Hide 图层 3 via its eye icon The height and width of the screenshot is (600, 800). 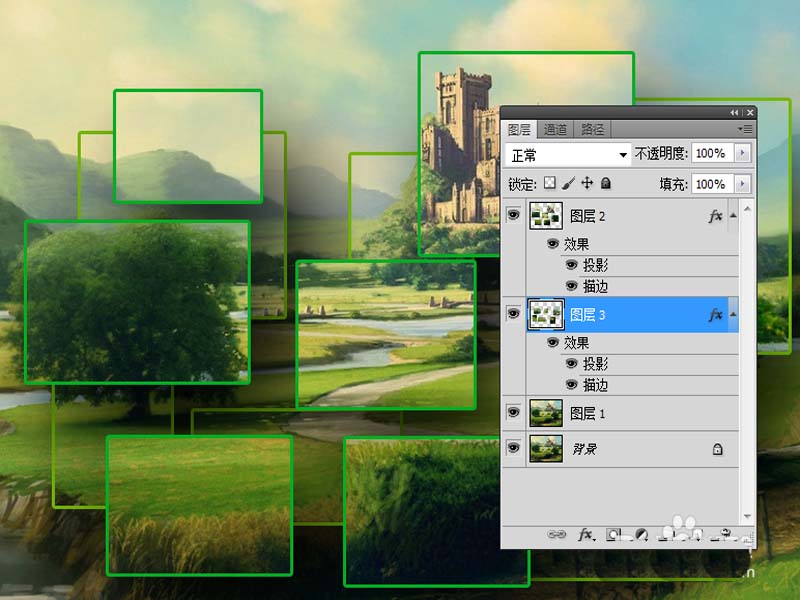coord(513,313)
